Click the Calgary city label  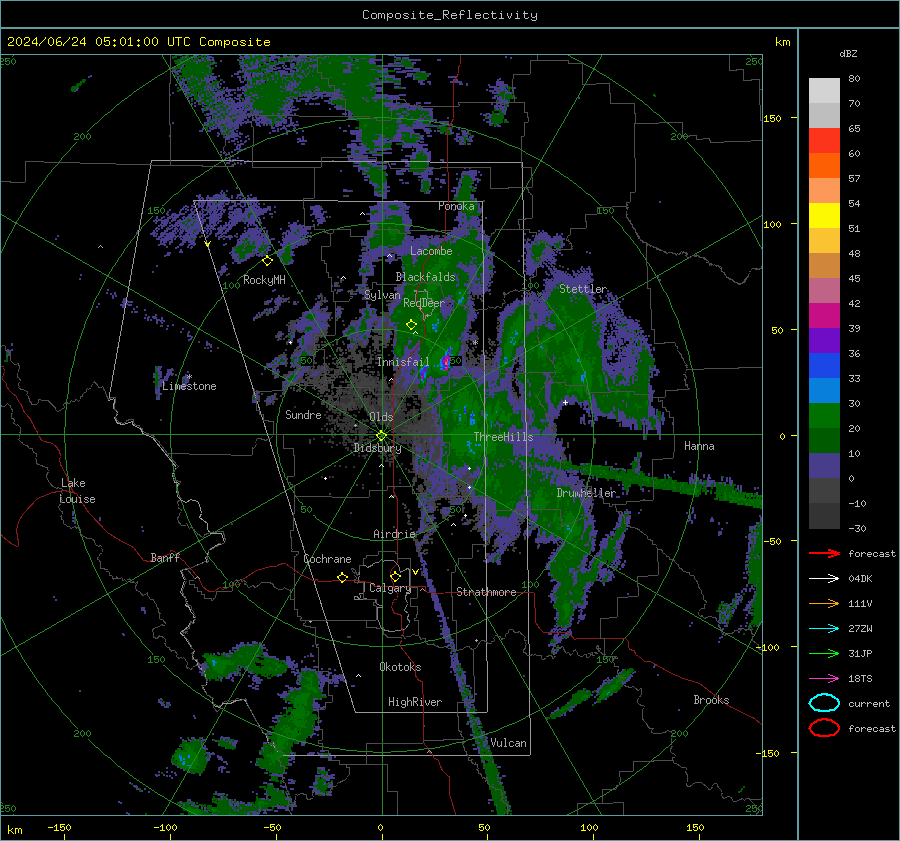pos(390,588)
